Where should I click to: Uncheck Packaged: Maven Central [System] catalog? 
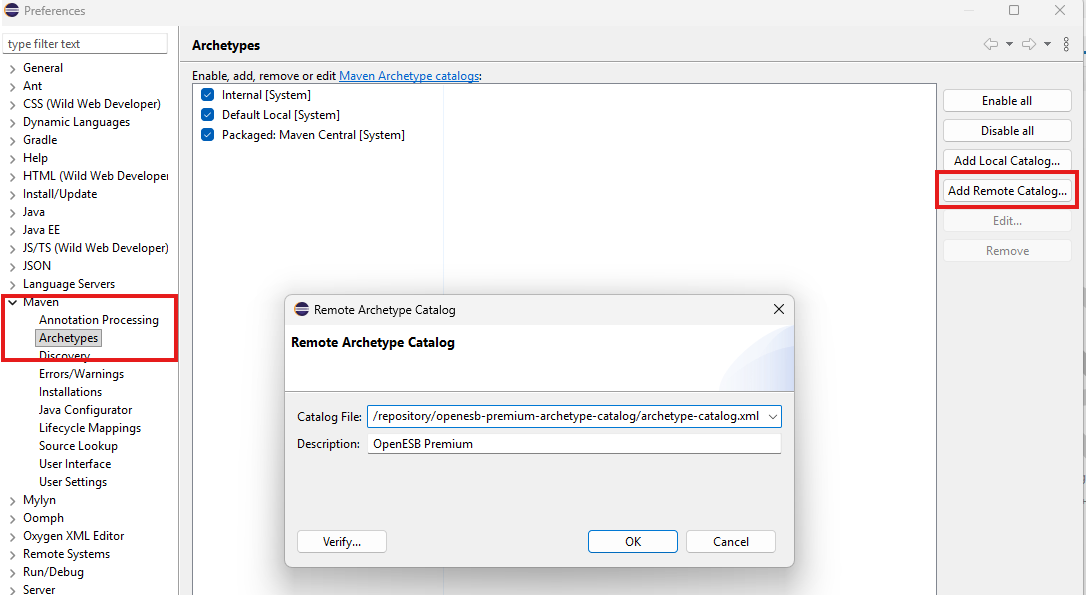click(207, 134)
